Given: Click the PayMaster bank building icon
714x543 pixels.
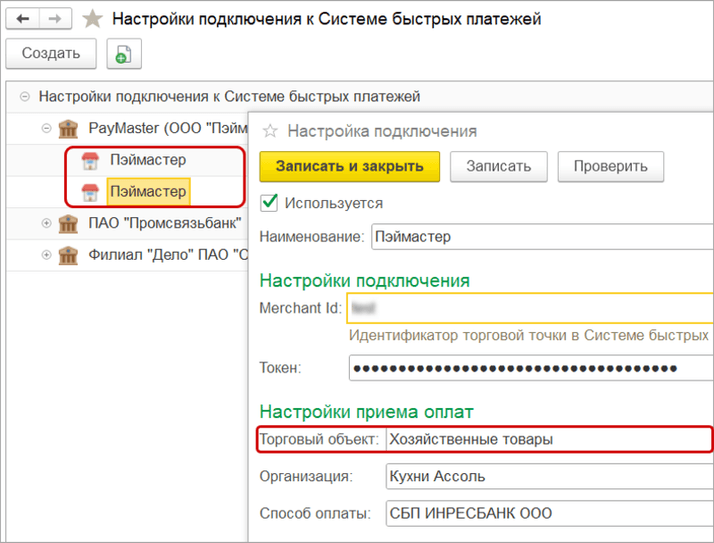Looking at the screenshot, I should coord(68,129).
